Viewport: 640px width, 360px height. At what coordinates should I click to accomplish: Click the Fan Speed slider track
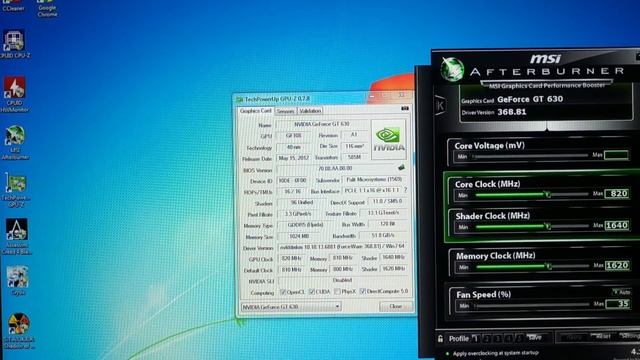pyautogui.click(x=532, y=304)
